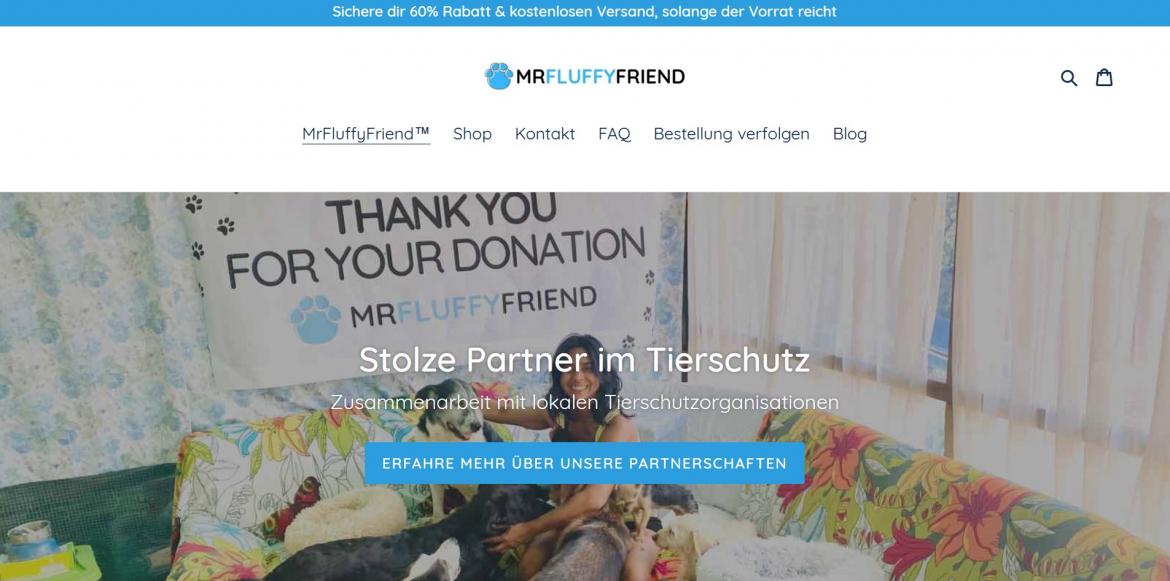Click the white fluffy dog bed on the sofa

pyautogui.click(x=345, y=518)
